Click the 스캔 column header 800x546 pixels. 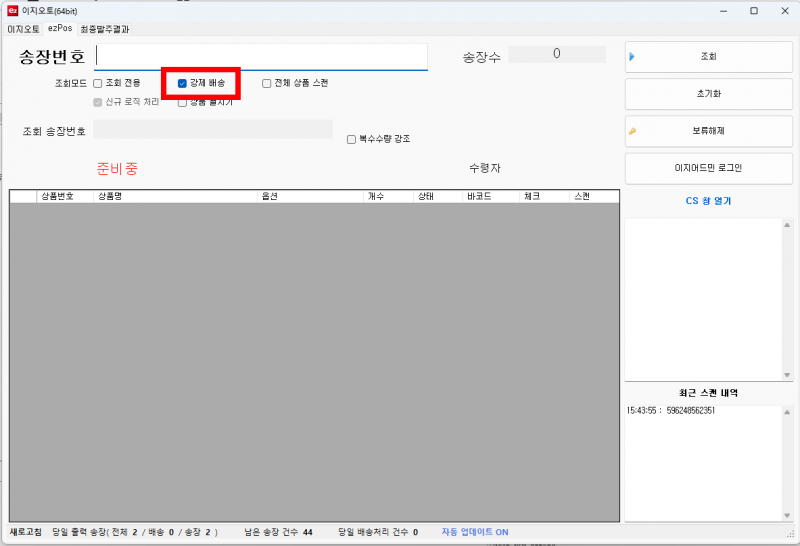coord(594,196)
